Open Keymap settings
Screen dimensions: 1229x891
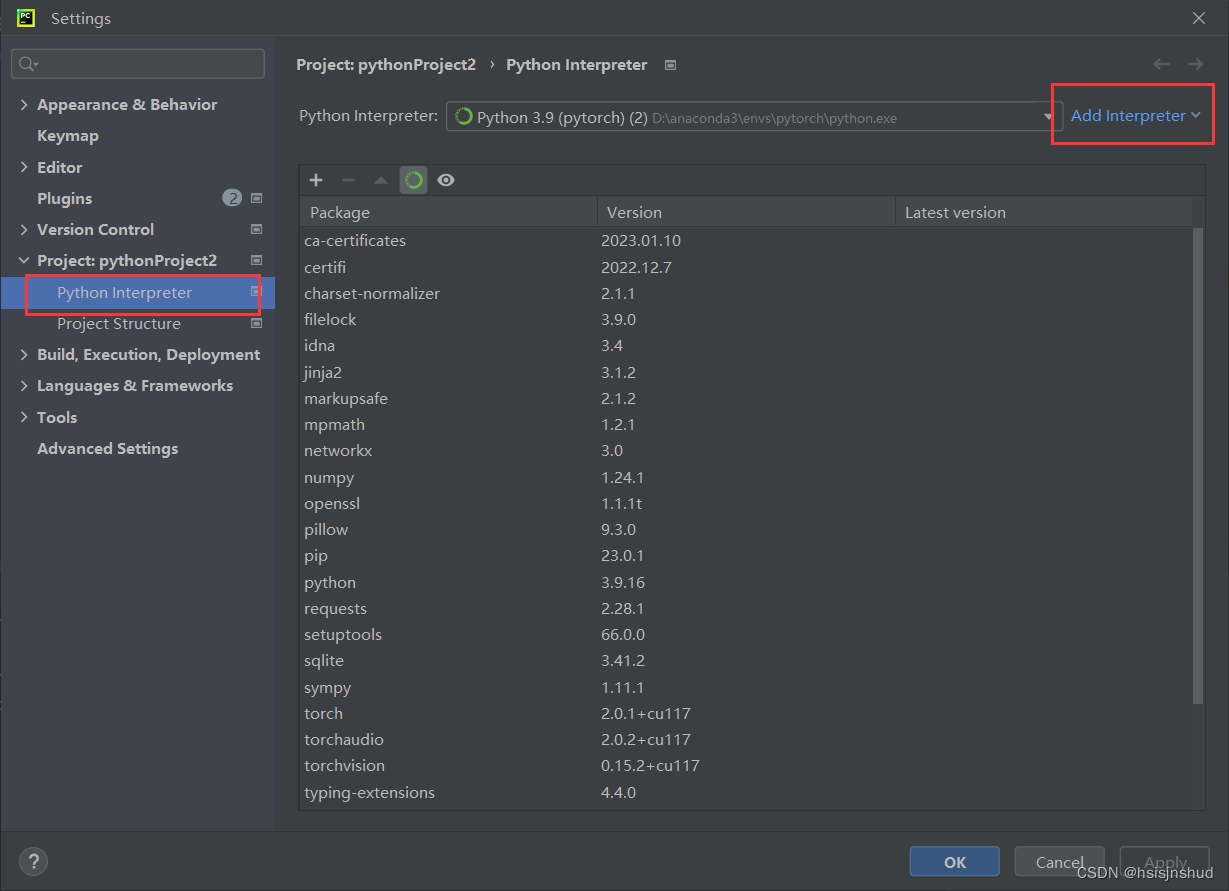click(68, 135)
